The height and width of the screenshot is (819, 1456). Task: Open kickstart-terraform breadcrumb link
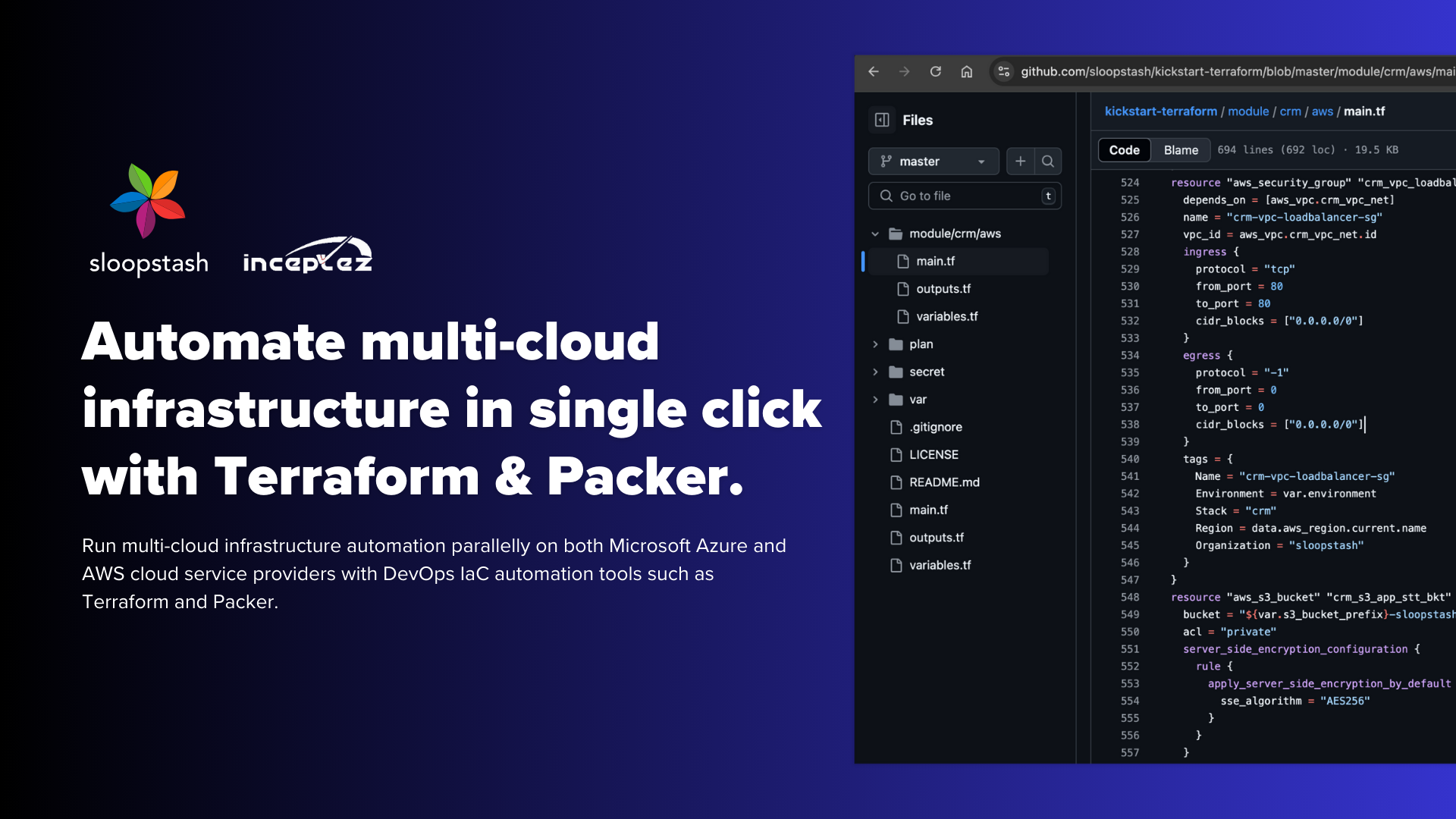tap(1160, 111)
